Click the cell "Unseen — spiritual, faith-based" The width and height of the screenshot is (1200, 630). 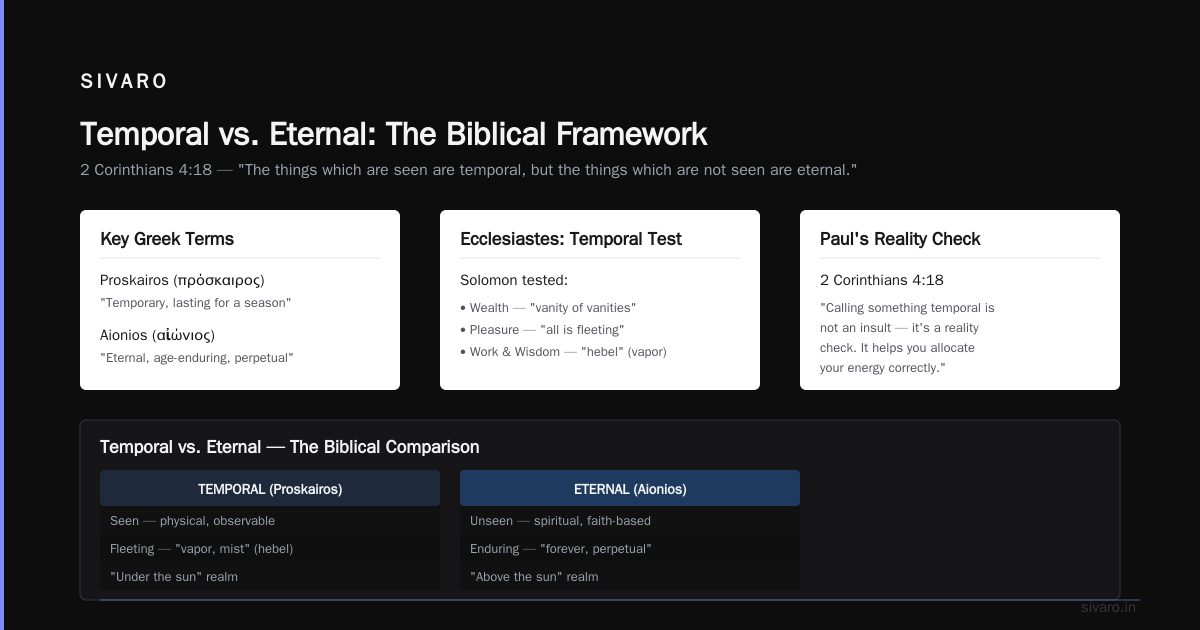(630, 521)
